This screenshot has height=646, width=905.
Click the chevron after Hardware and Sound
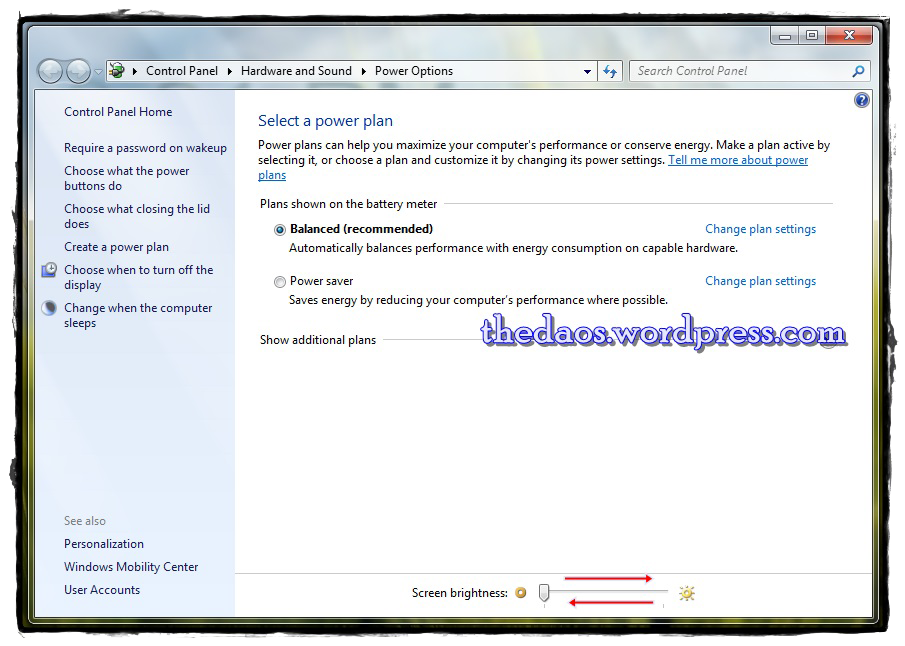click(362, 71)
